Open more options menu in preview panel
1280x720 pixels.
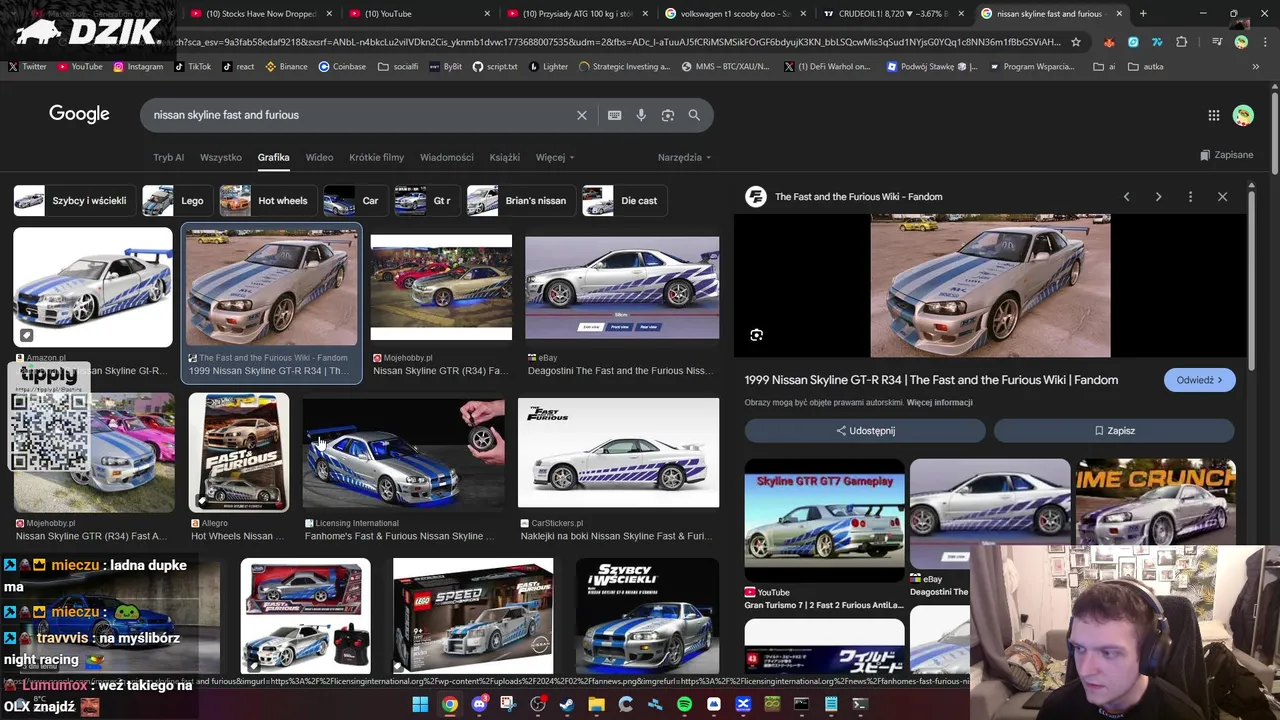coord(1190,197)
